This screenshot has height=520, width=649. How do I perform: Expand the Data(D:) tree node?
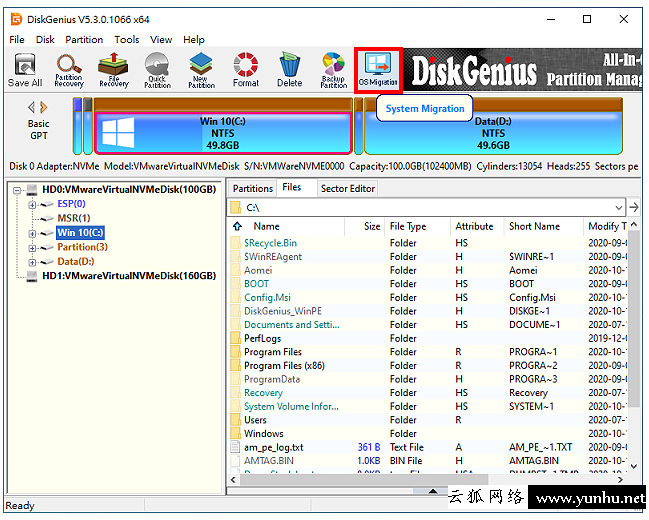coord(32,262)
